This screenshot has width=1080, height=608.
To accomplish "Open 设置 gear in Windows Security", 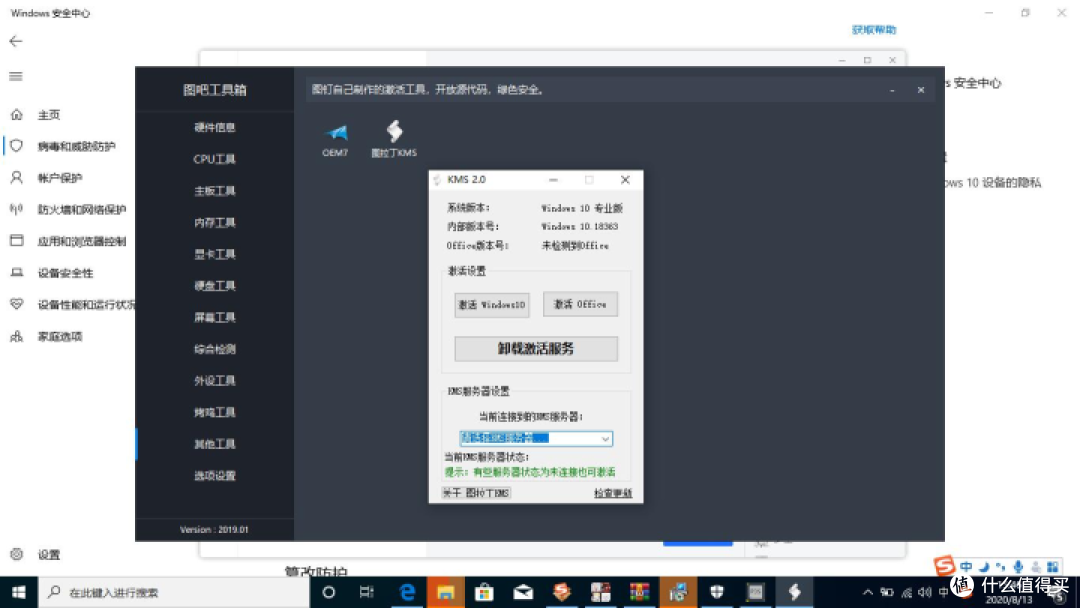I will [17, 554].
